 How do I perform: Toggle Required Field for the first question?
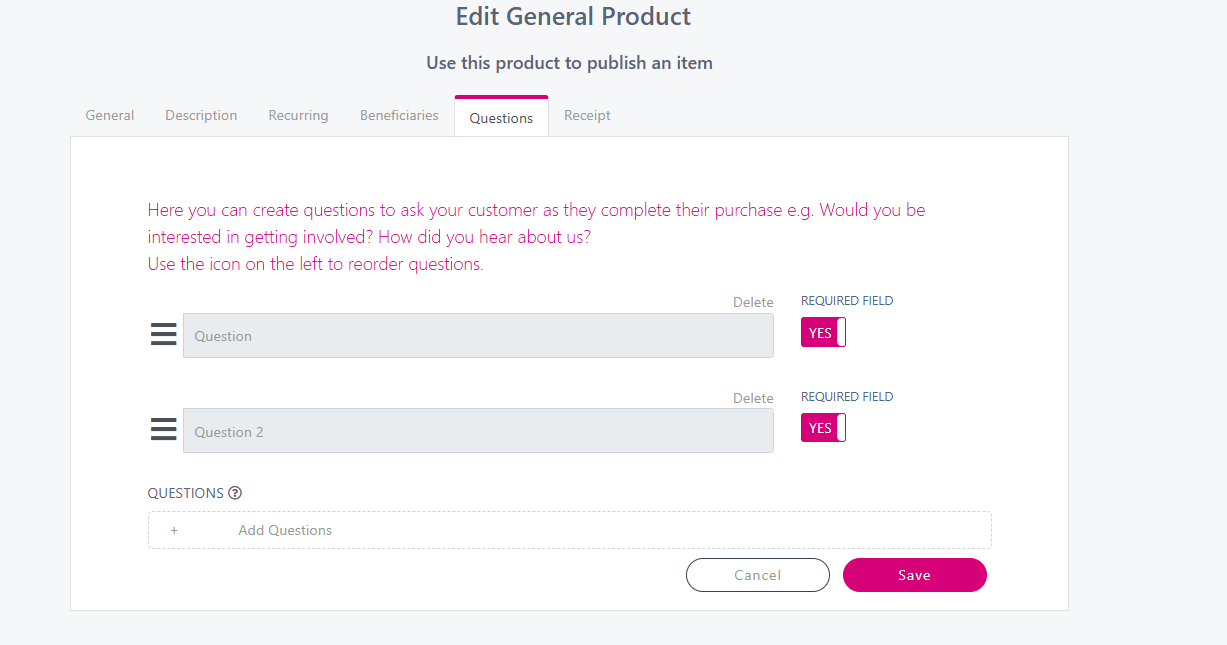[x=823, y=333]
